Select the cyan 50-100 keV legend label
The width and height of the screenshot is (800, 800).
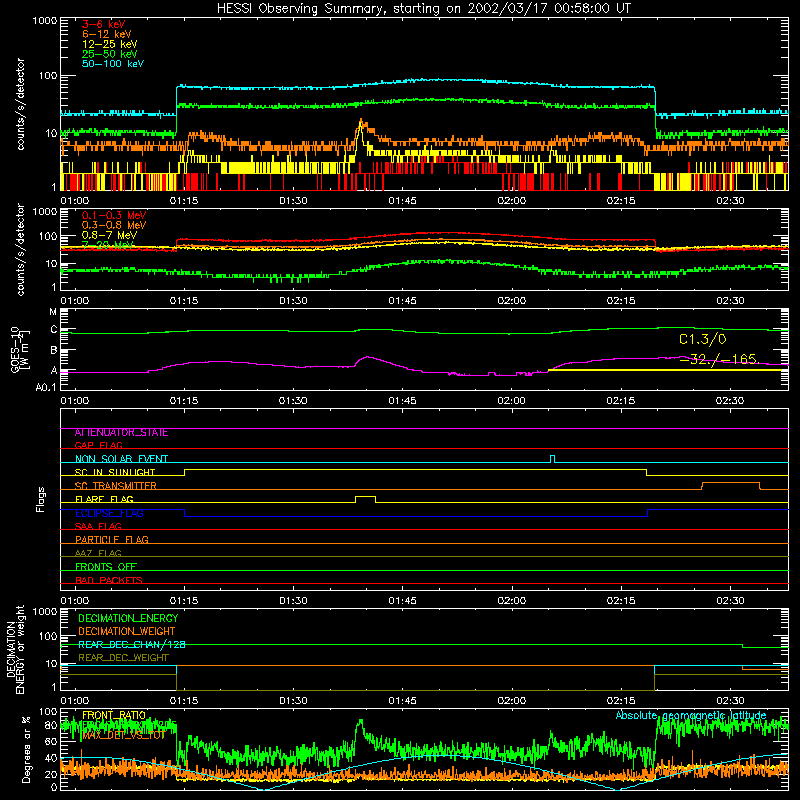pyautogui.click(x=113, y=64)
